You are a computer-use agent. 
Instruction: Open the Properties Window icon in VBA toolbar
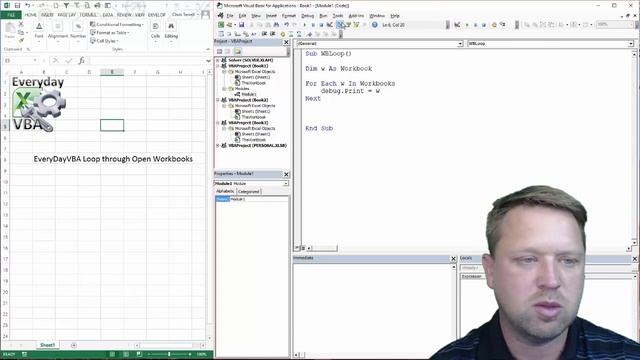pos(349,25)
